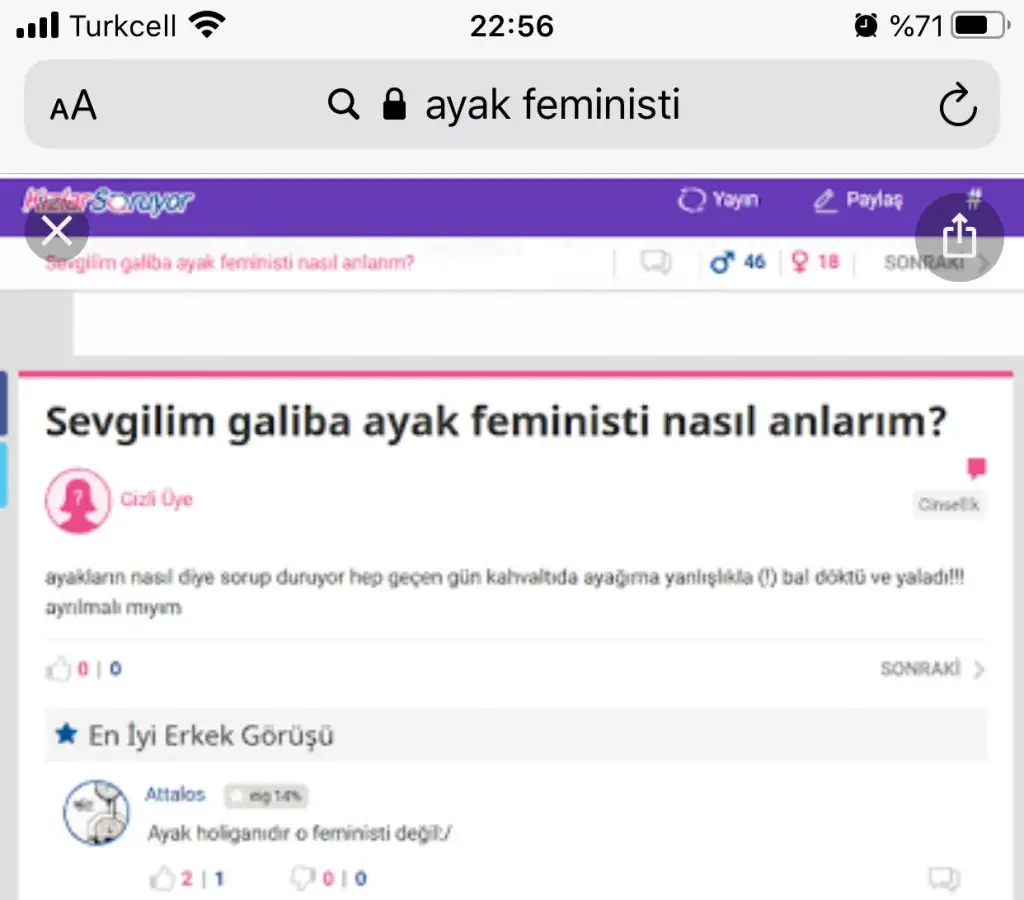Viewport: 1024px width, 900px height.
Task: Tap the comment bubble in question bar
Action: point(655,262)
